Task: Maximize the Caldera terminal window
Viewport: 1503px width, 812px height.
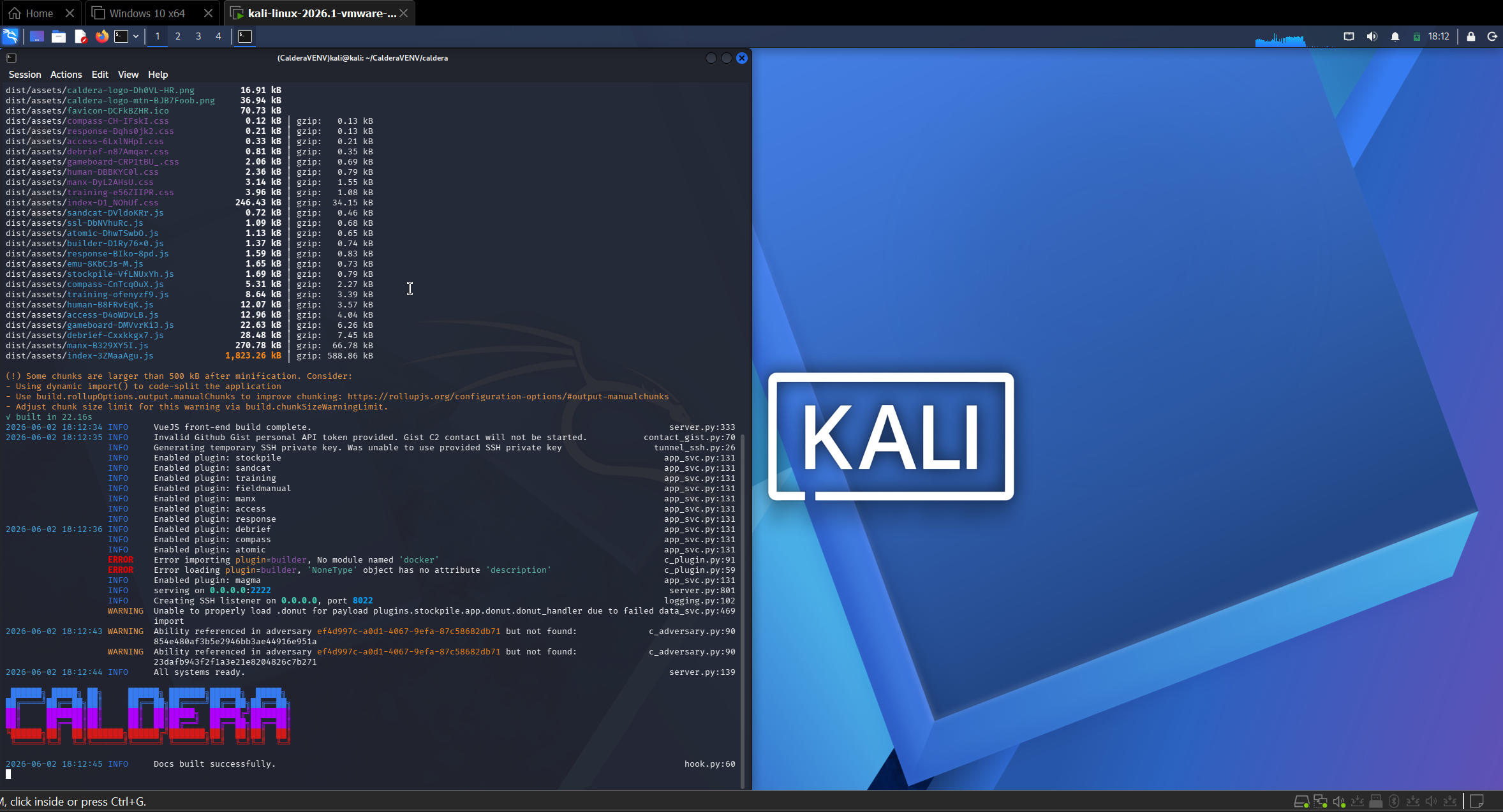Action: [x=727, y=58]
